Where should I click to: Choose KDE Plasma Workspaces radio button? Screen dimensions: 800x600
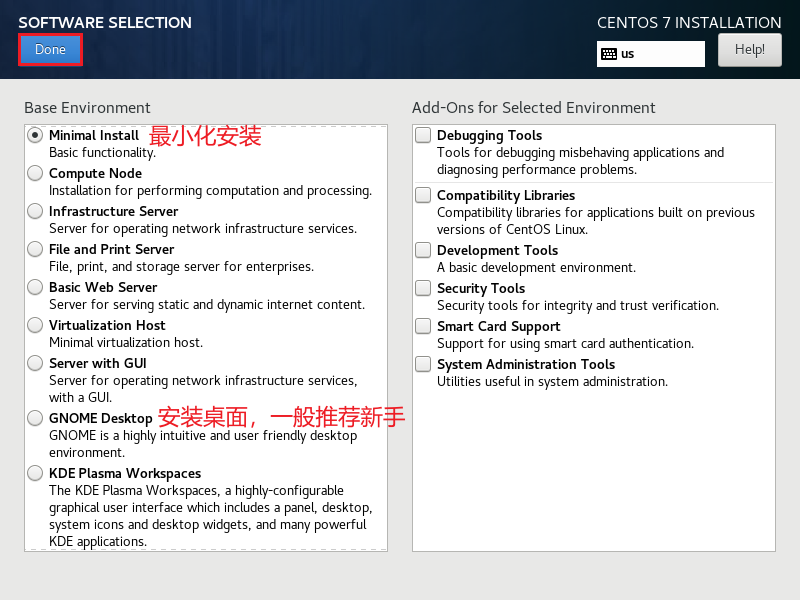[x=35, y=473]
